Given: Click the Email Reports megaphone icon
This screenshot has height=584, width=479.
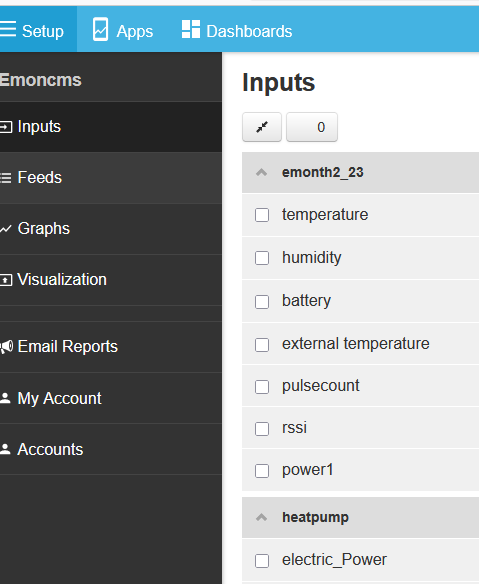Looking at the screenshot, I should 6,347.
